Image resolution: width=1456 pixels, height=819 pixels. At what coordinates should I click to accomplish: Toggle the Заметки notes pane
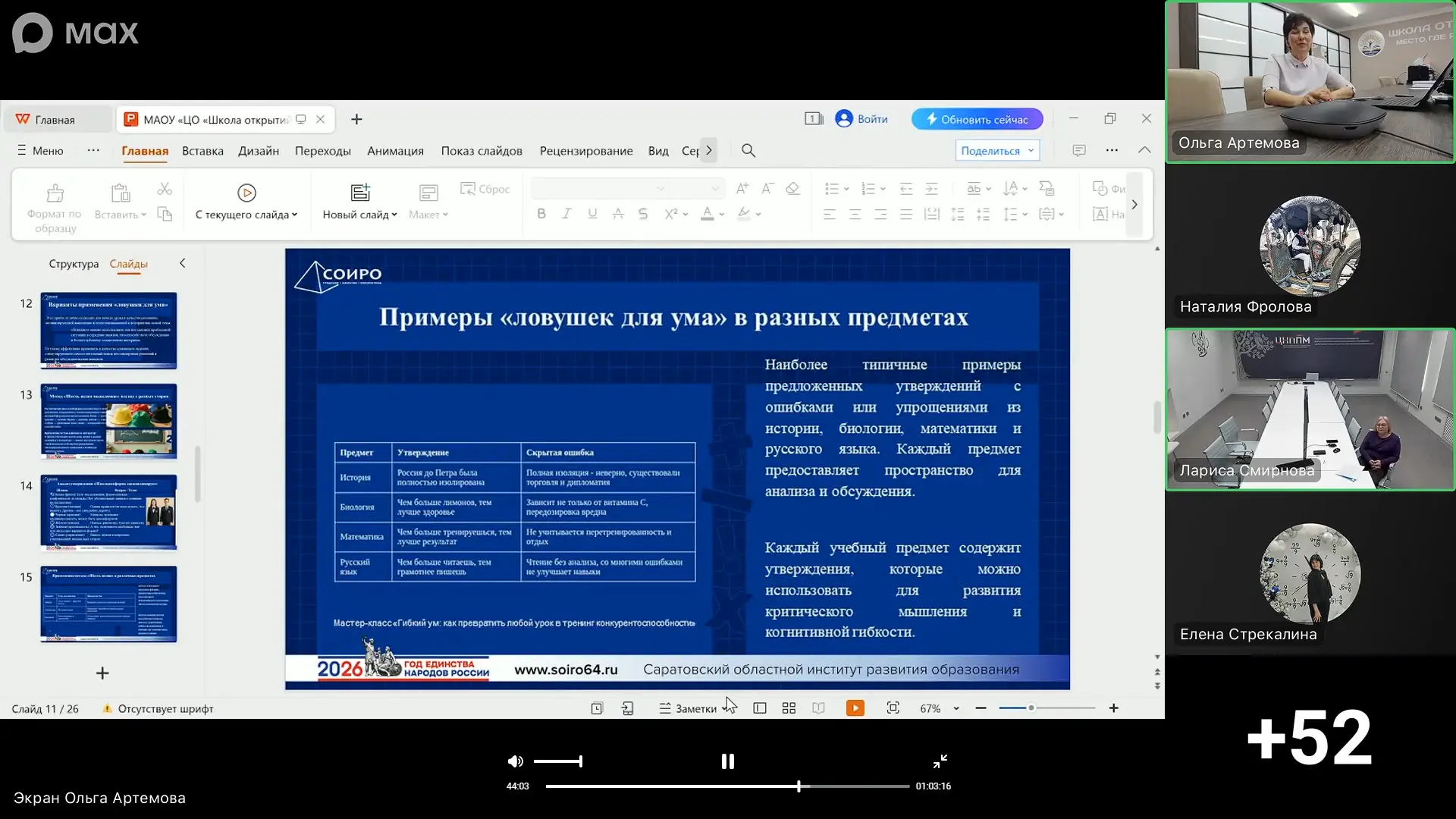coord(687,708)
